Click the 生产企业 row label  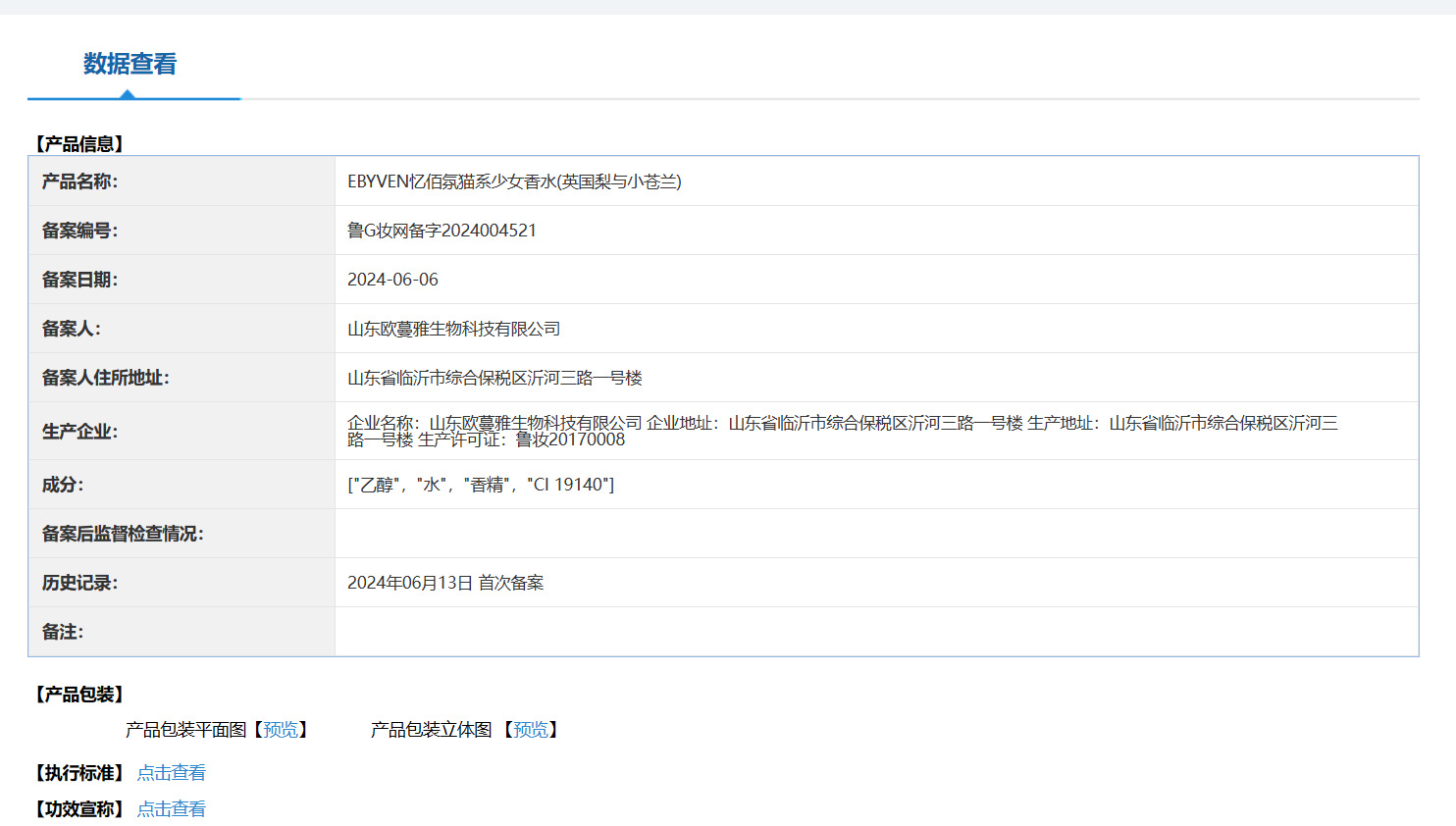[79, 432]
